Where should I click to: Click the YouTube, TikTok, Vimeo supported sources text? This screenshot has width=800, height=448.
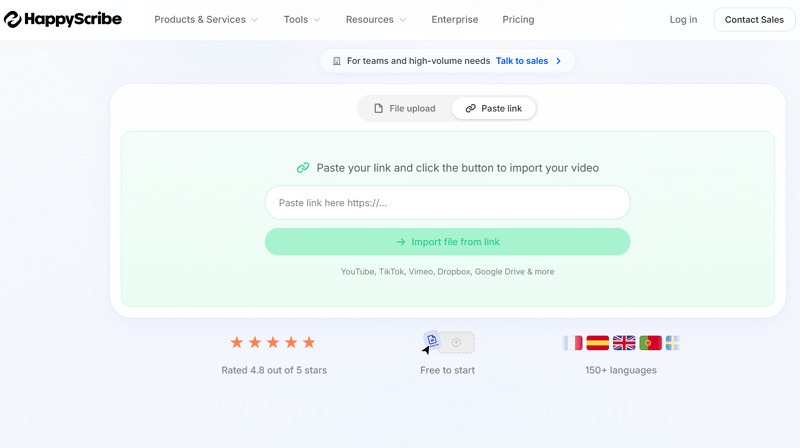(x=447, y=271)
